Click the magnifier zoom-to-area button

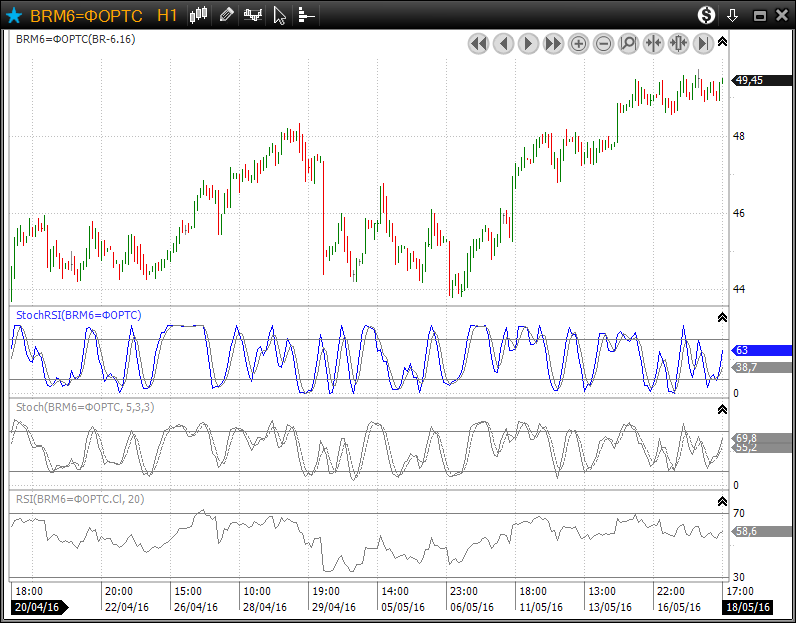628,44
